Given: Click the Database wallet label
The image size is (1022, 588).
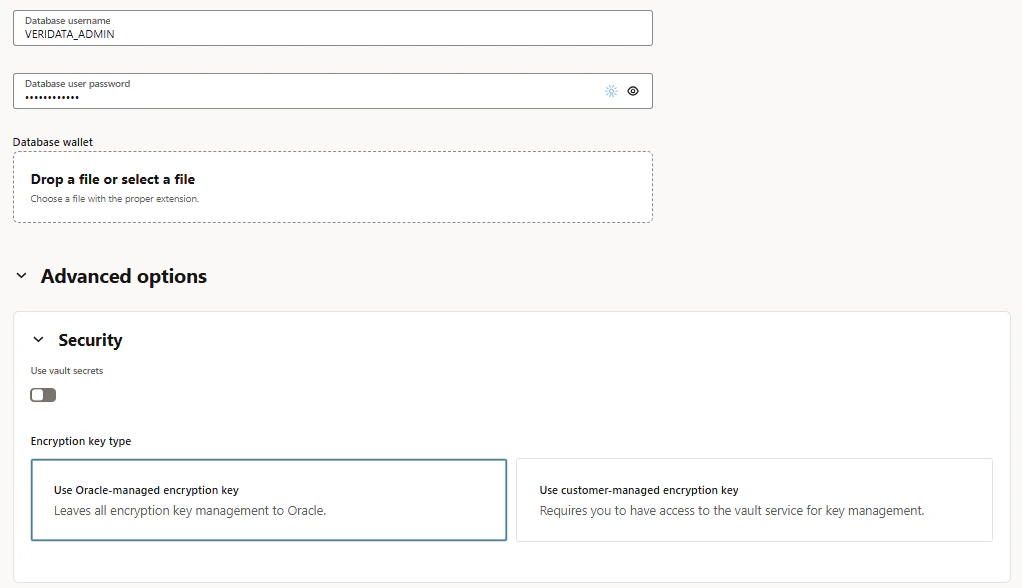Looking at the screenshot, I should point(53,142).
